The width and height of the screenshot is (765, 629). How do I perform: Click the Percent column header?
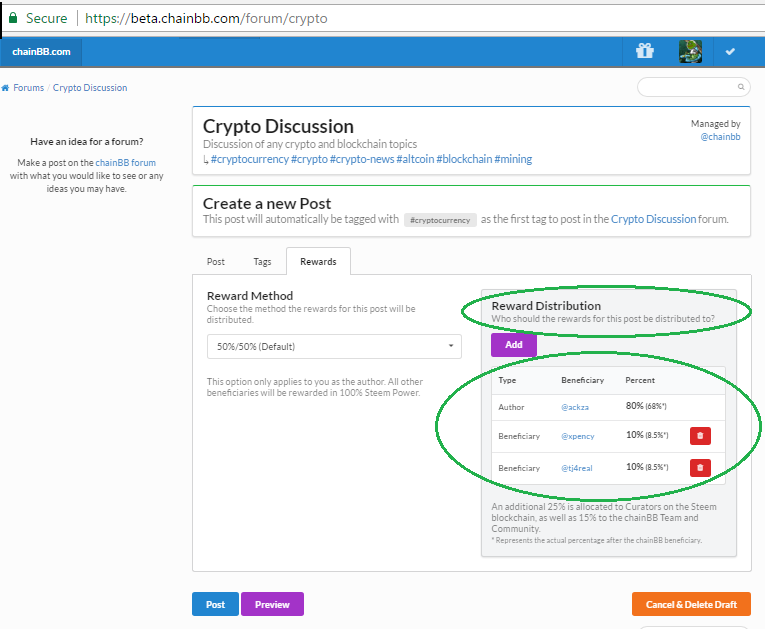tap(640, 380)
